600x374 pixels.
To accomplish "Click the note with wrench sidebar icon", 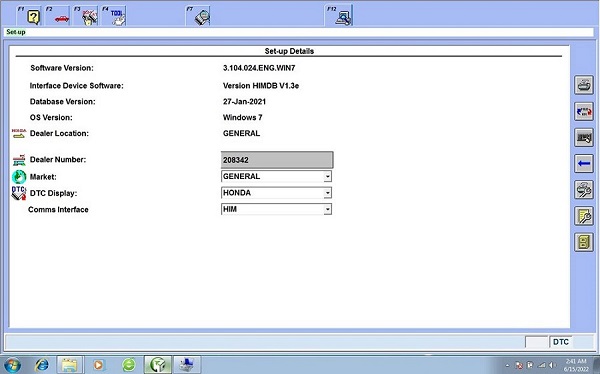I will click(x=584, y=216).
